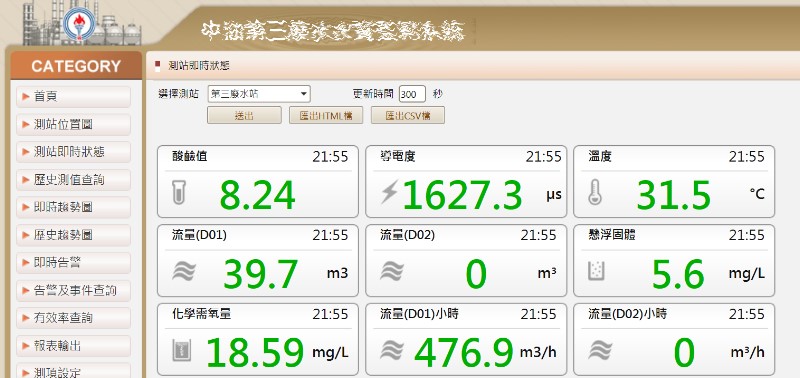800x378 pixels.
Task: Click the 21:55 timestamp in 溫度 card
Action: pyautogui.click(x=747, y=157)
